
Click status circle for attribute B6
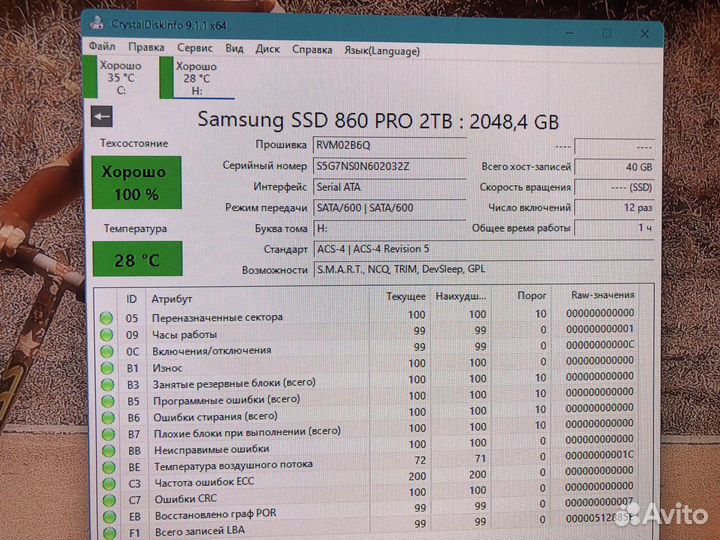tap(108, 417)
